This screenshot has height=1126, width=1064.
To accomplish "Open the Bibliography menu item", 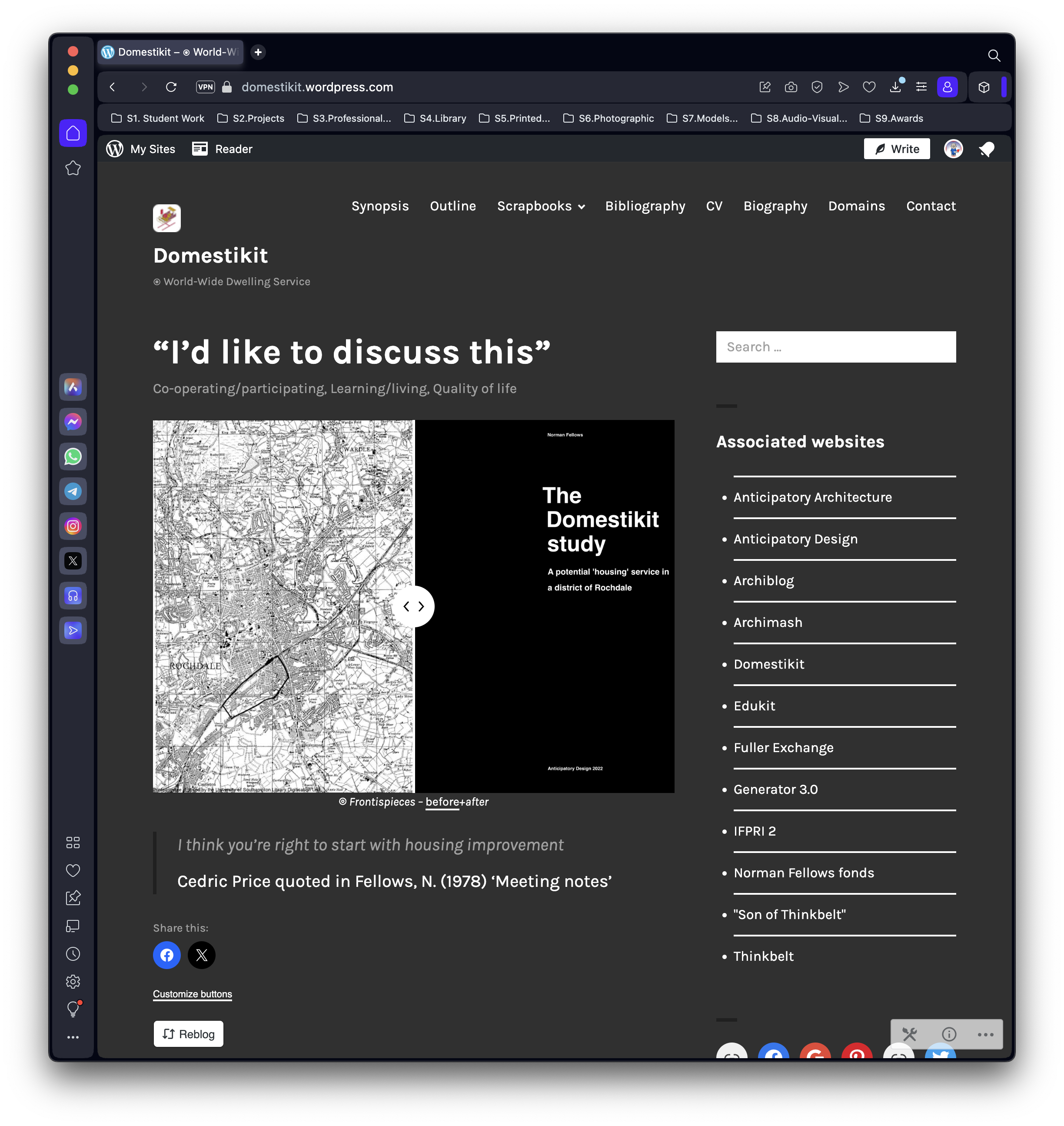I will [x=645, y=207].
